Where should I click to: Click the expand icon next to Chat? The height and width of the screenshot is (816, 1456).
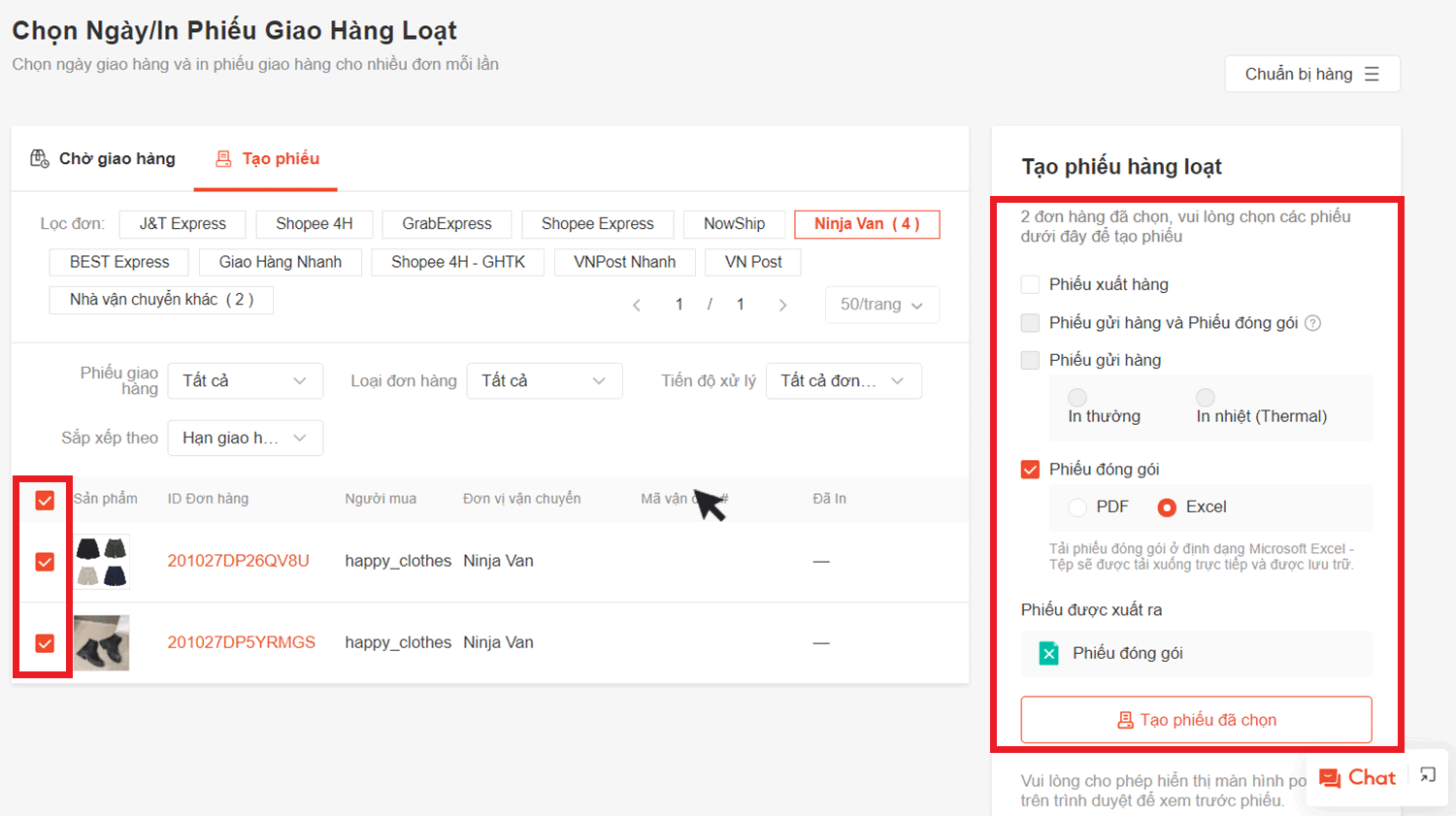click(x=1427, y=774)
